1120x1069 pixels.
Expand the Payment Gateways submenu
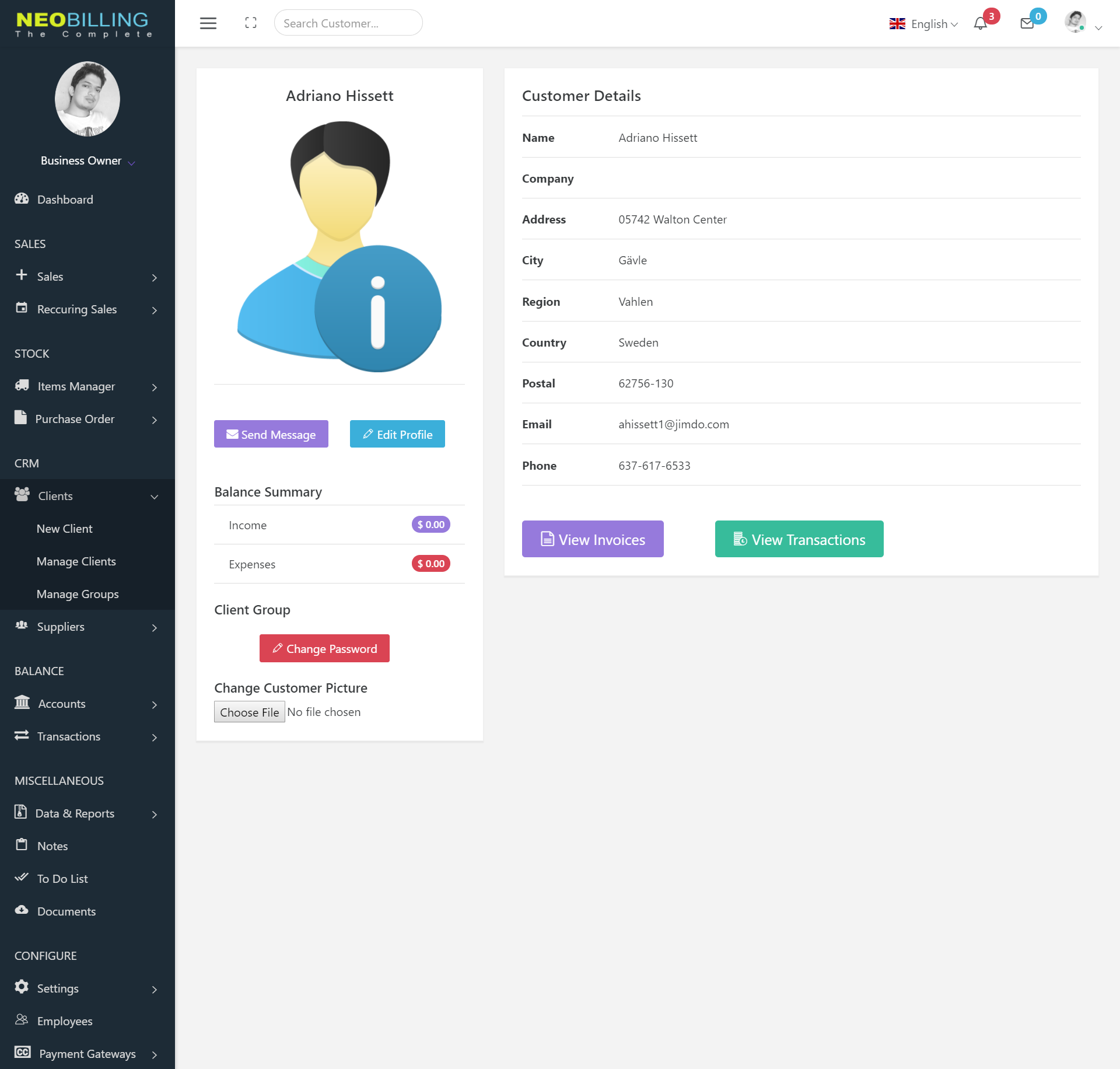87,1054
